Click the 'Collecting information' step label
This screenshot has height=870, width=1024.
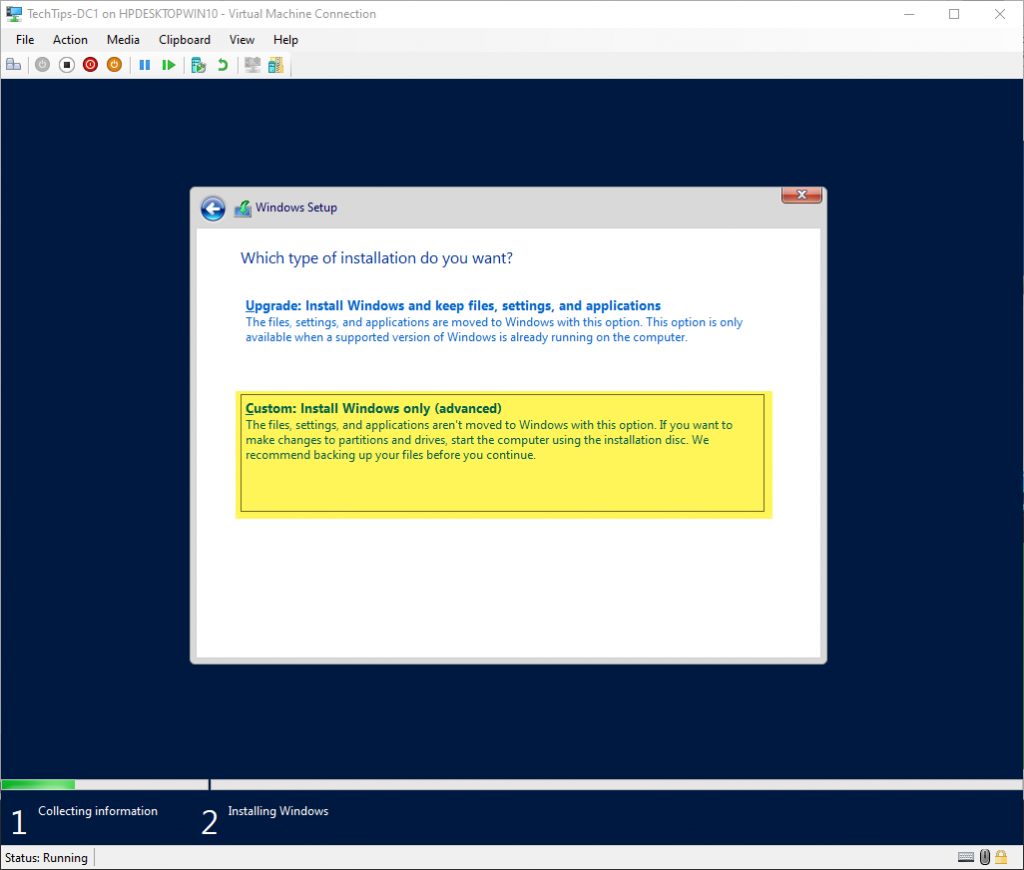tap(98, 811)
